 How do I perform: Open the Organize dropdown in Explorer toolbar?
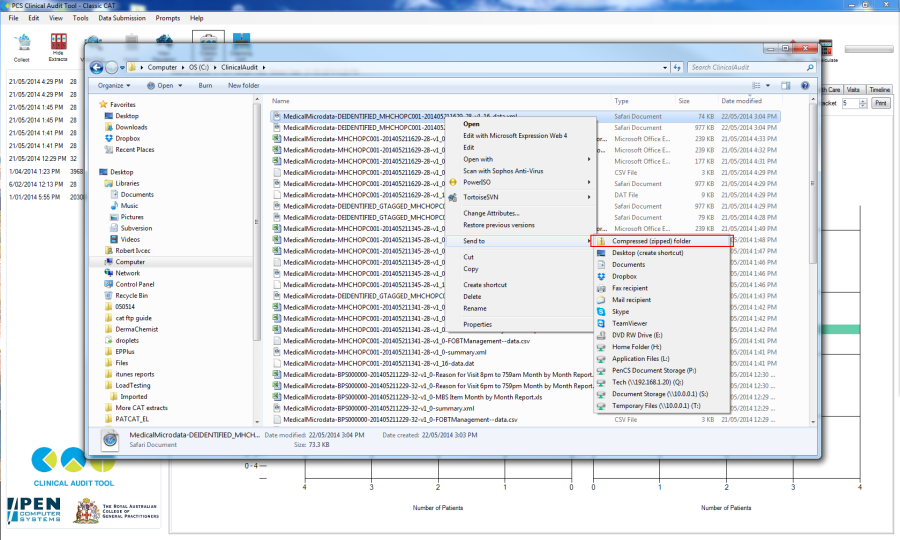(x=114, y=86)
